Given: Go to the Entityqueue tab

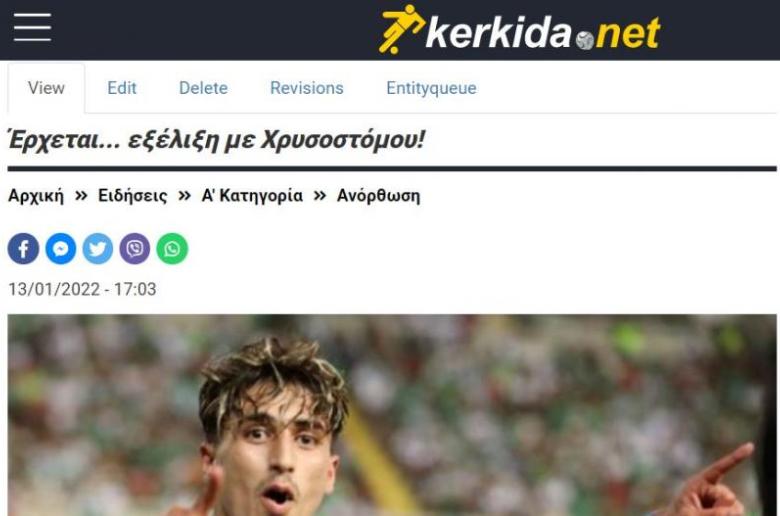Looking at the screenshot, I should coord(431,88).
